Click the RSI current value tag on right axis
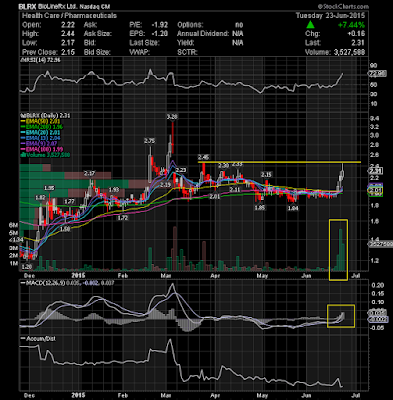This screenshot has width=393, height=400. click(x=377, y=74)
